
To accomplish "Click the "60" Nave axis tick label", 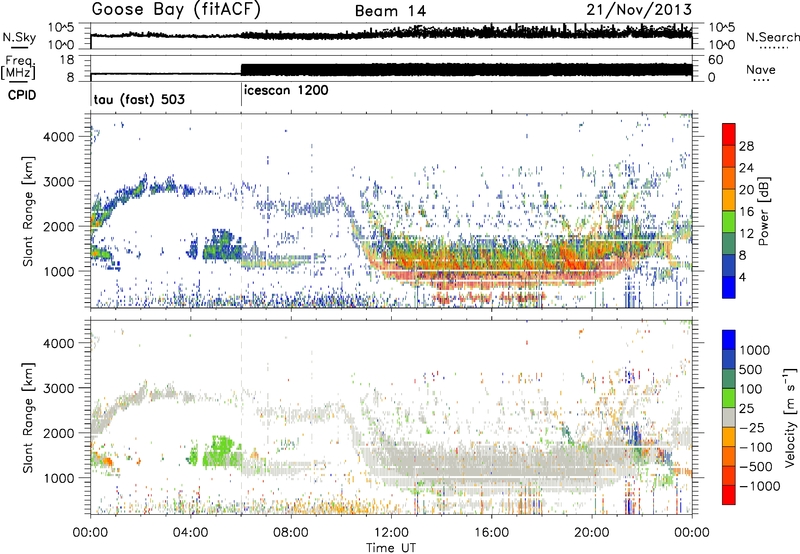I will tap(715, 60).
